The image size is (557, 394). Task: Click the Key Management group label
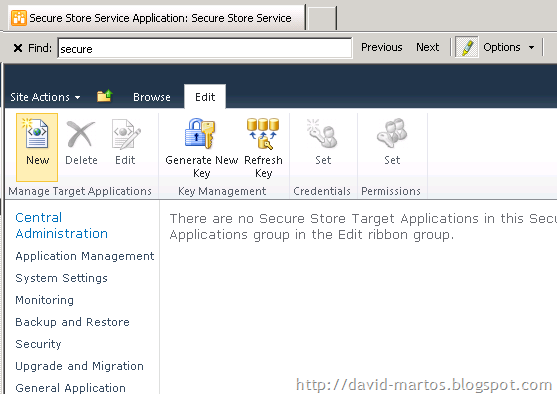click(222, 191)
